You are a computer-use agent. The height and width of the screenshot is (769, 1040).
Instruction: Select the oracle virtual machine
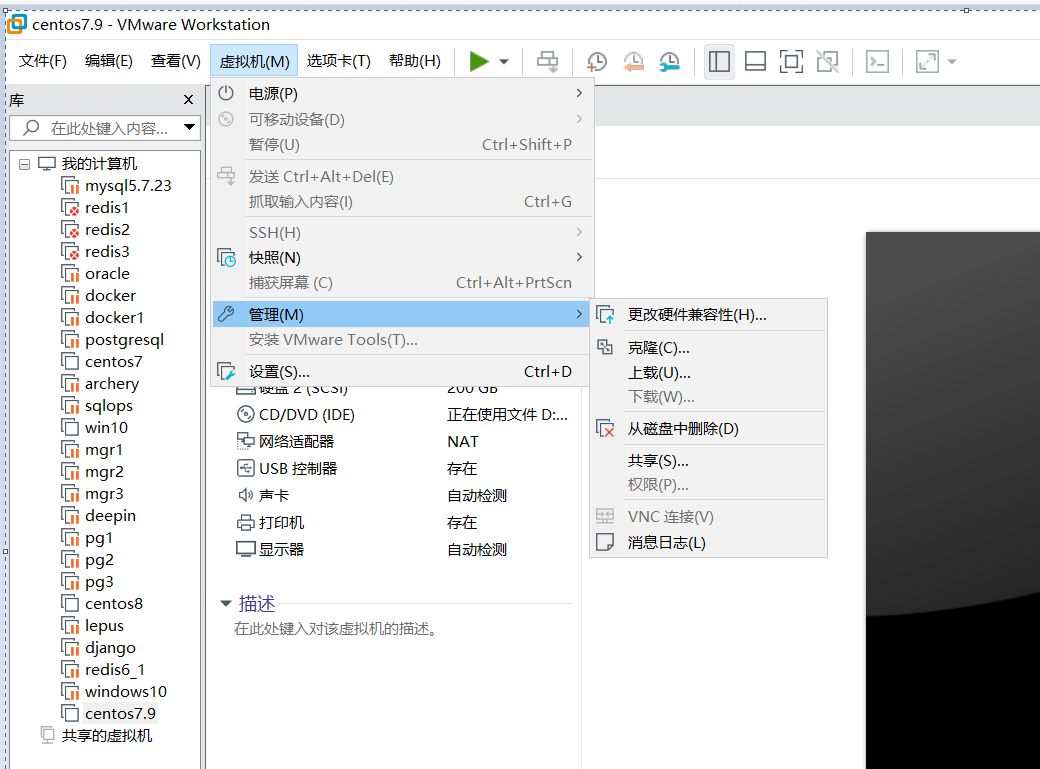(x=107, y=273)
